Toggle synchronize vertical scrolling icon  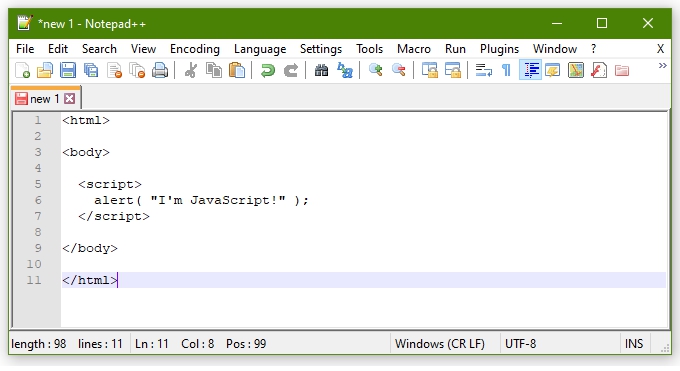(430, 70)
